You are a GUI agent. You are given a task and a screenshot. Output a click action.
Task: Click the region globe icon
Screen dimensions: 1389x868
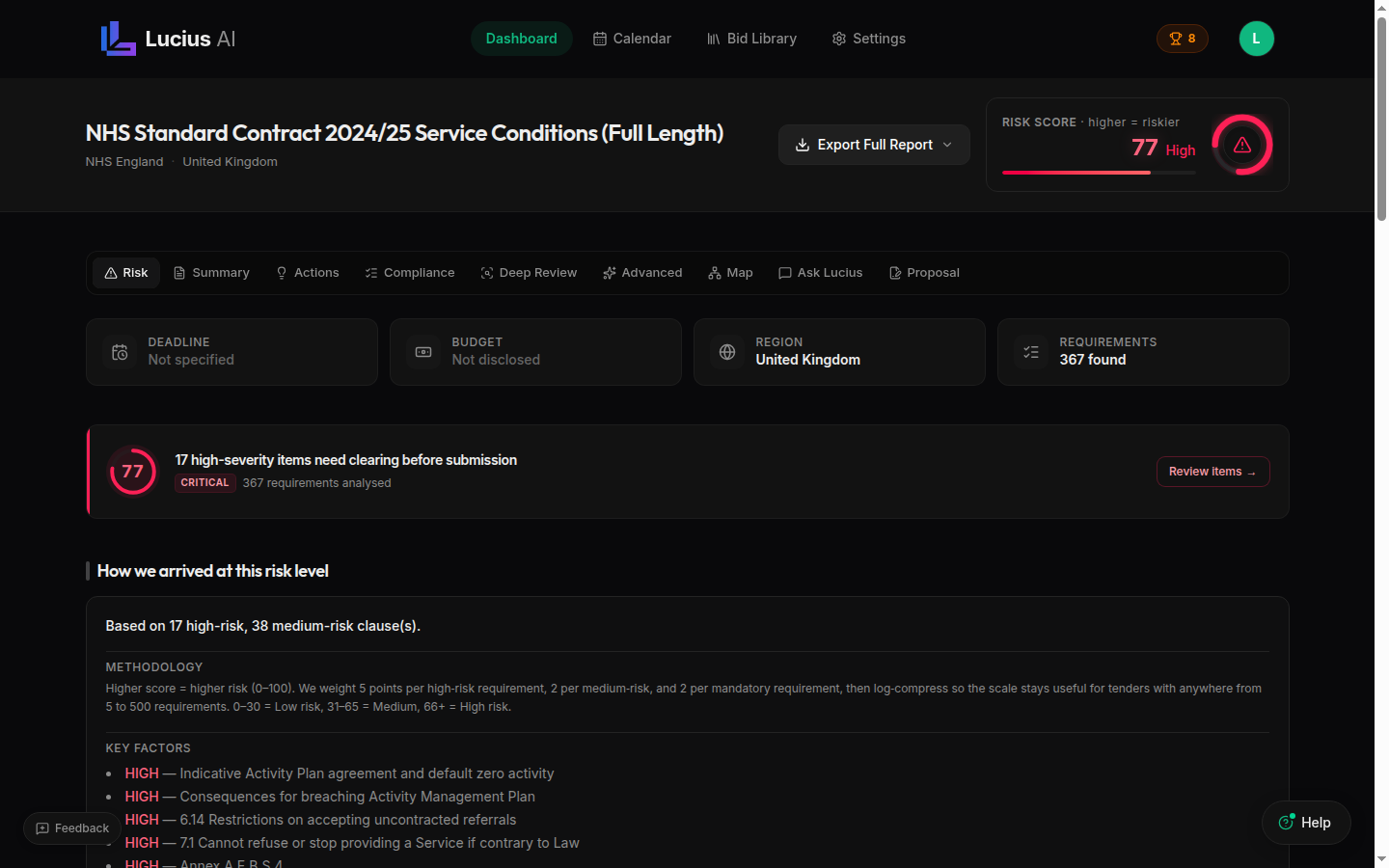pos(727,352)
